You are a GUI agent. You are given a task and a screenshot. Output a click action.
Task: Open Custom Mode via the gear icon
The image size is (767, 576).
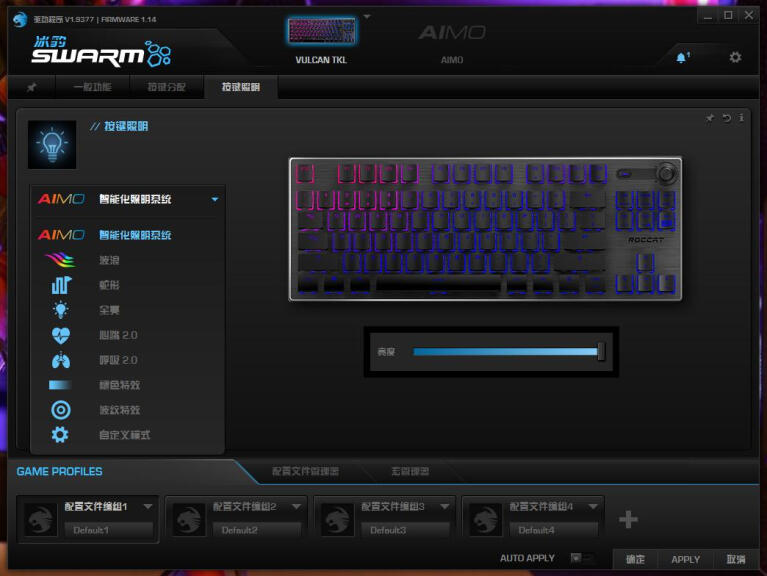tap(60, 435)
